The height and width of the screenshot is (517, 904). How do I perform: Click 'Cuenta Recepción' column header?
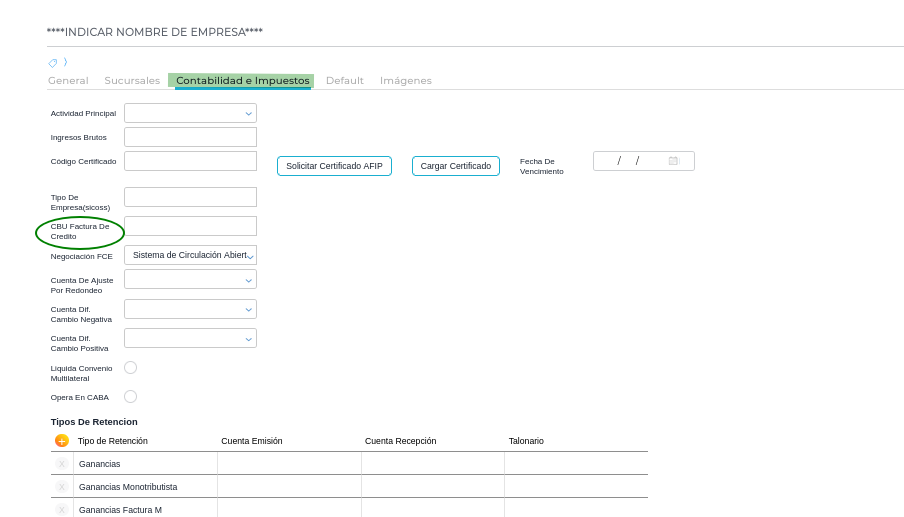(x=401, y=441)
